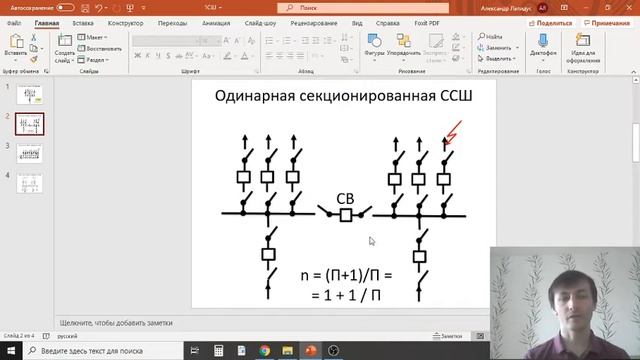
Task: Start slideshow from beginning quick-access icon
Action: click(x=130, y=8)
